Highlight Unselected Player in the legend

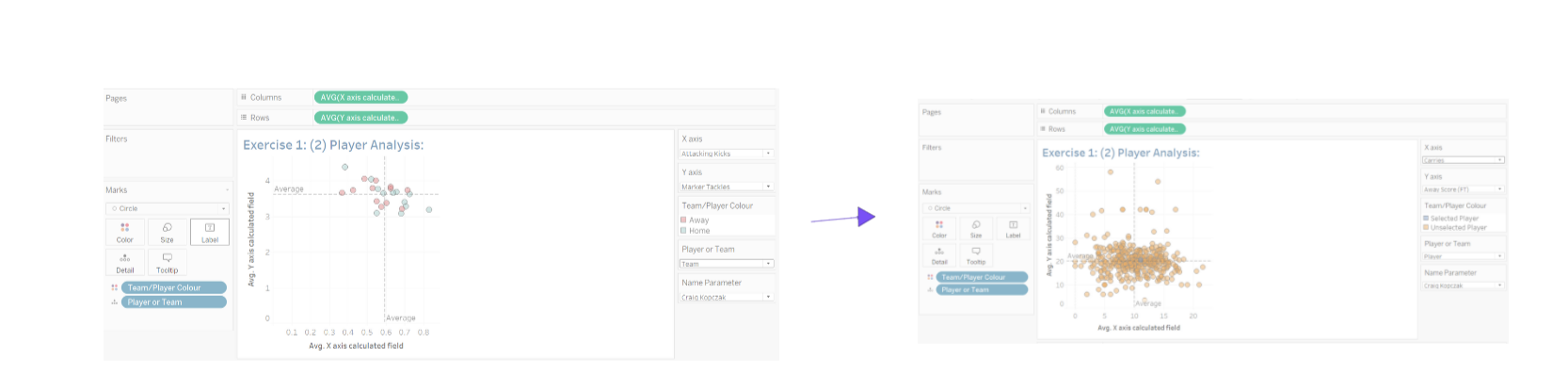[1458, 227]
